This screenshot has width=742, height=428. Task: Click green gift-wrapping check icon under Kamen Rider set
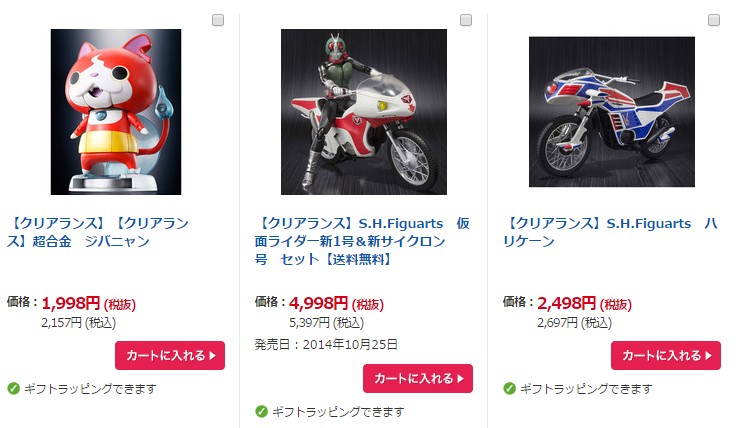[x=261, y=411]
